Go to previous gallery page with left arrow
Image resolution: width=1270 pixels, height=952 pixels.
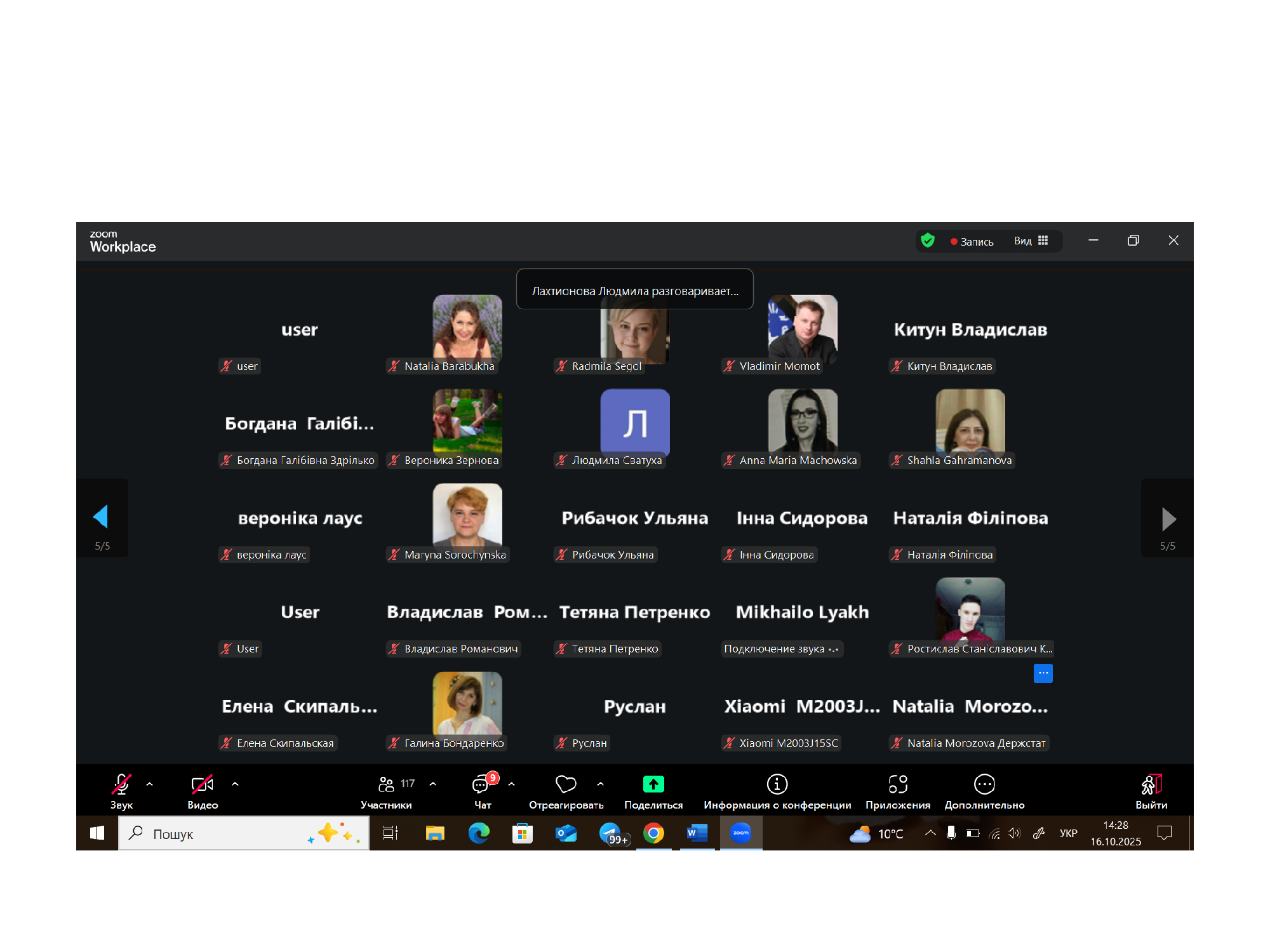coord(102,517)
